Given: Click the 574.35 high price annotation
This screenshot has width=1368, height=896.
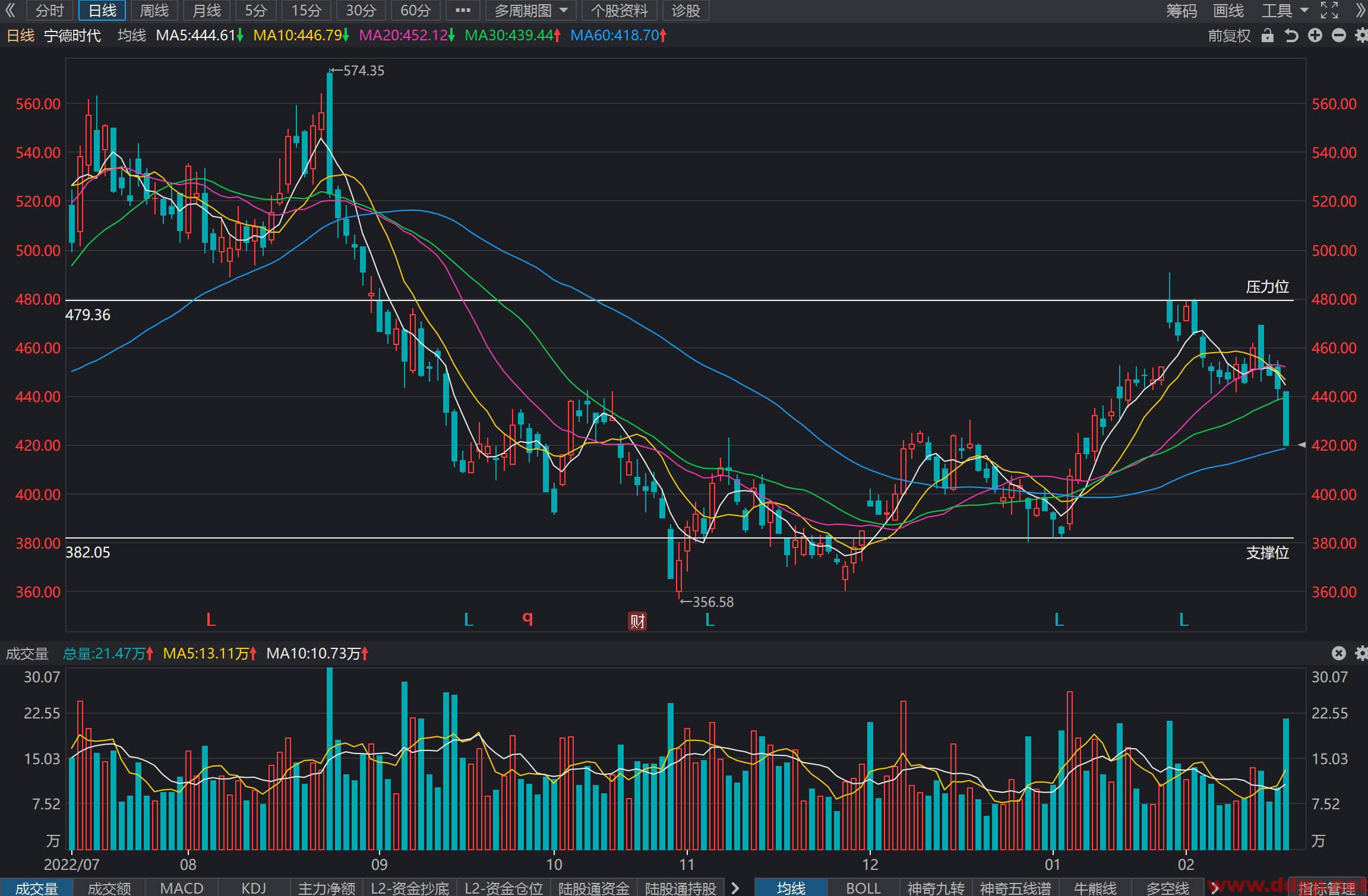Looking at the screenshot, I should pos(358,71).
